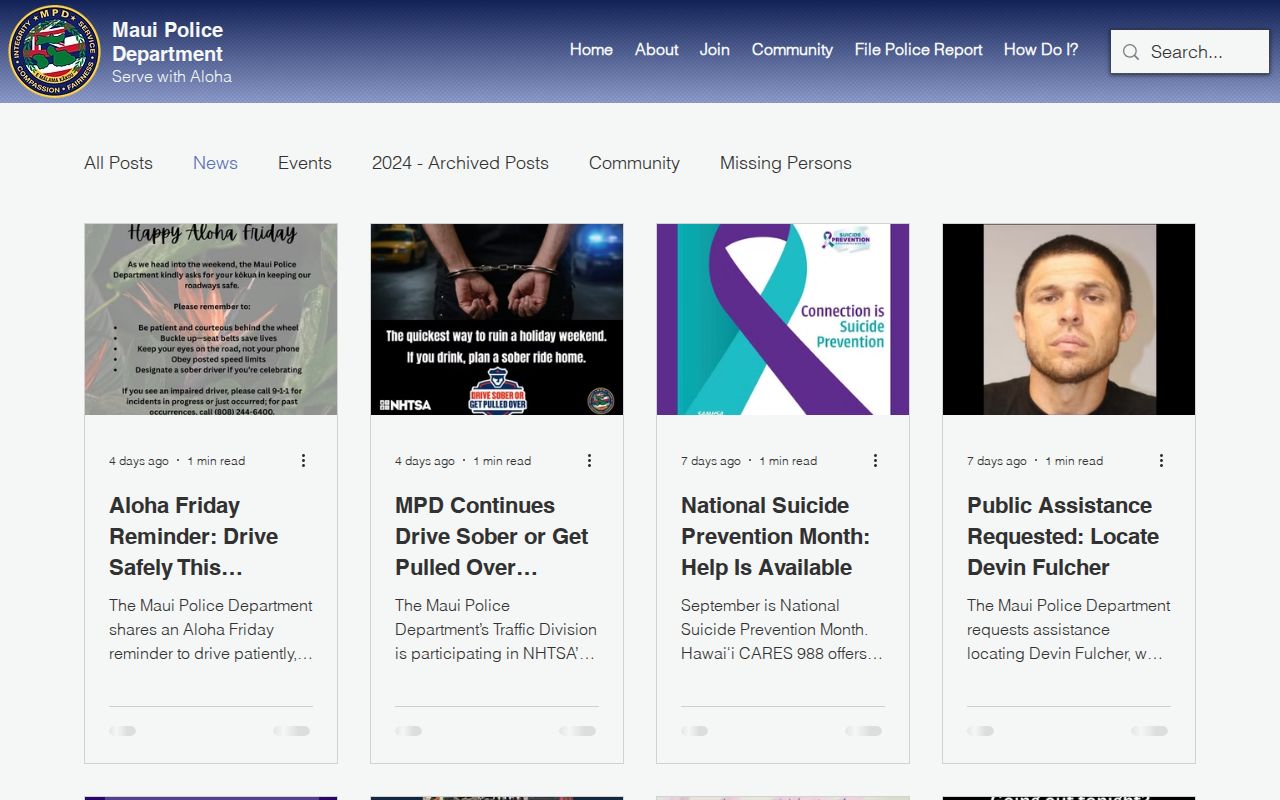Open the Happy Aloha Friday post image

pos(211,319)
